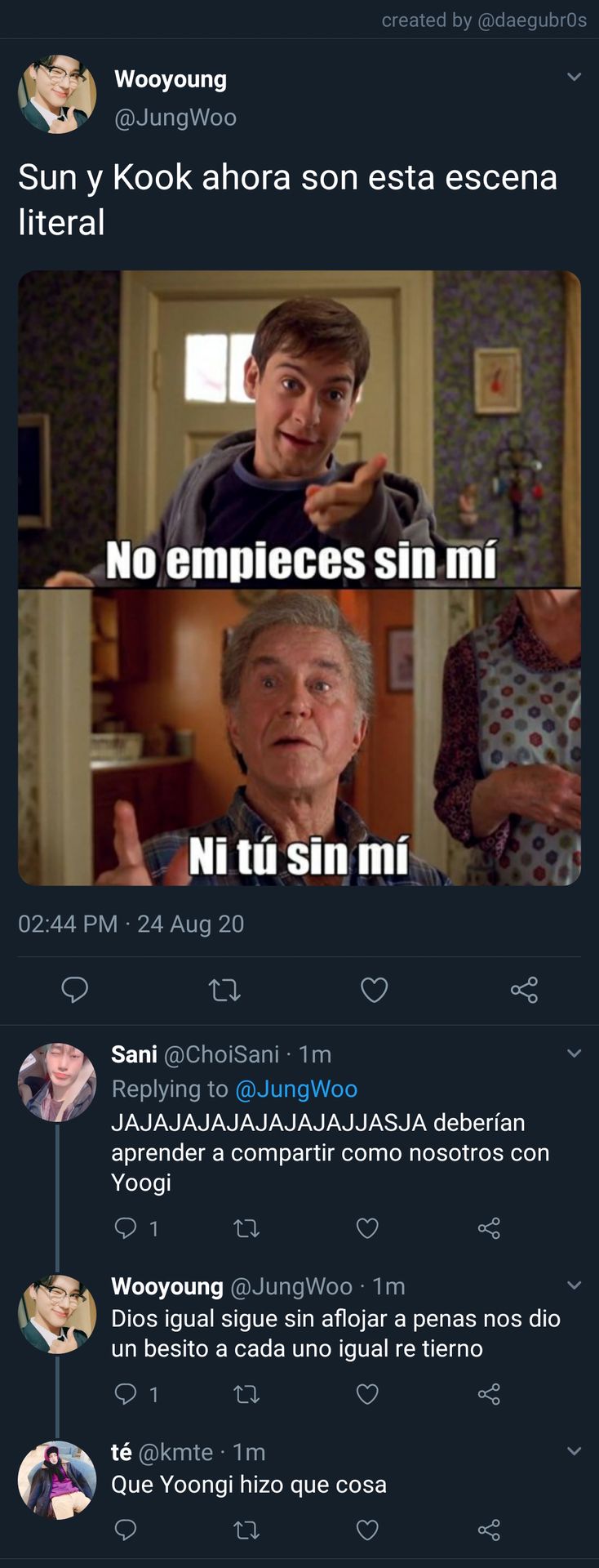The height and width of the screenshot is (1568, 599).
Task: Like Sani's reply about Yoogi
Action: (x=367, y=1228)
